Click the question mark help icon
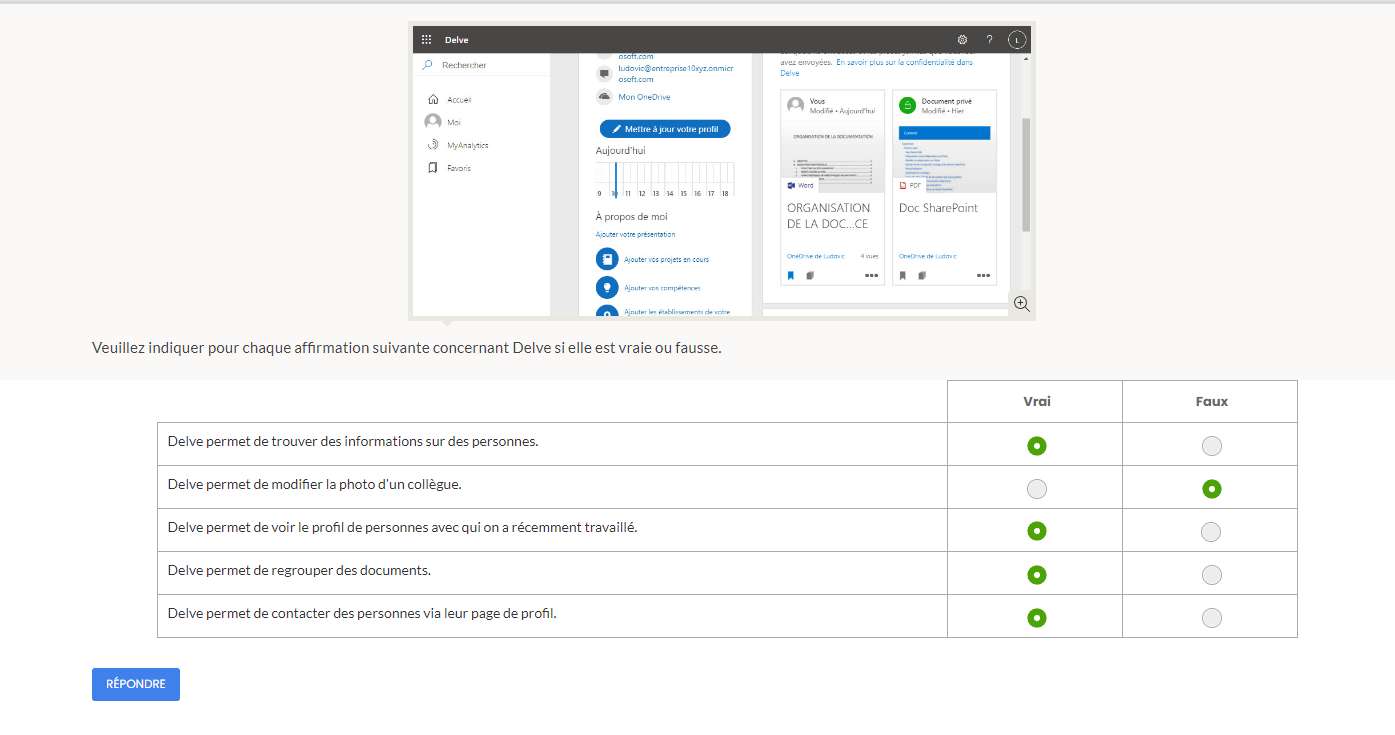The image size is (1395, 735). pos(989,40)
